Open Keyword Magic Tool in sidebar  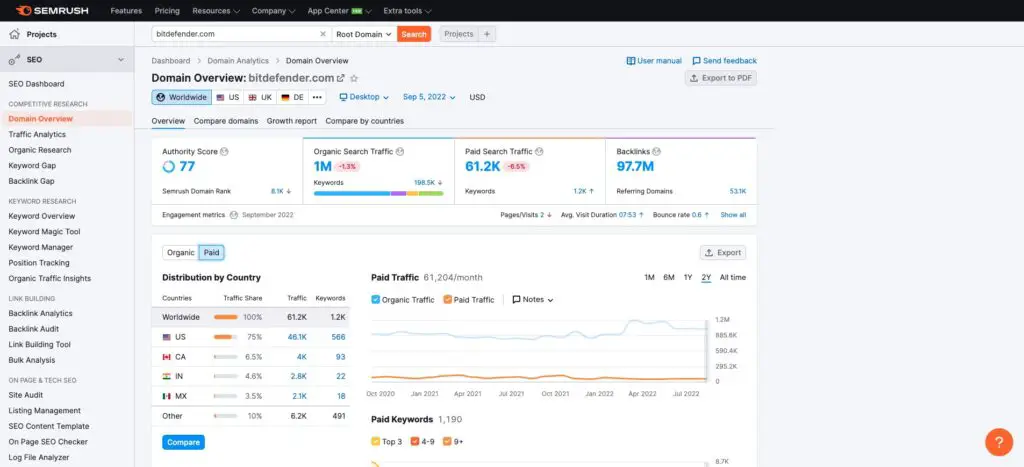(x=44, y=232)
